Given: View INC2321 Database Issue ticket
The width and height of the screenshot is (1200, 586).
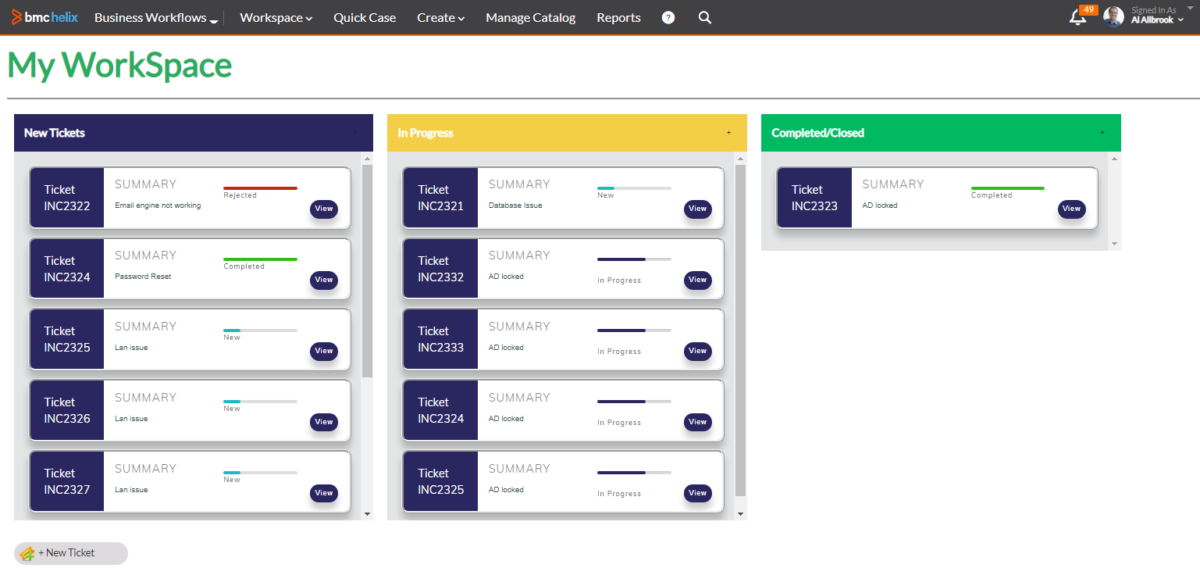Looking at the screenshot, I should [698, 209].
